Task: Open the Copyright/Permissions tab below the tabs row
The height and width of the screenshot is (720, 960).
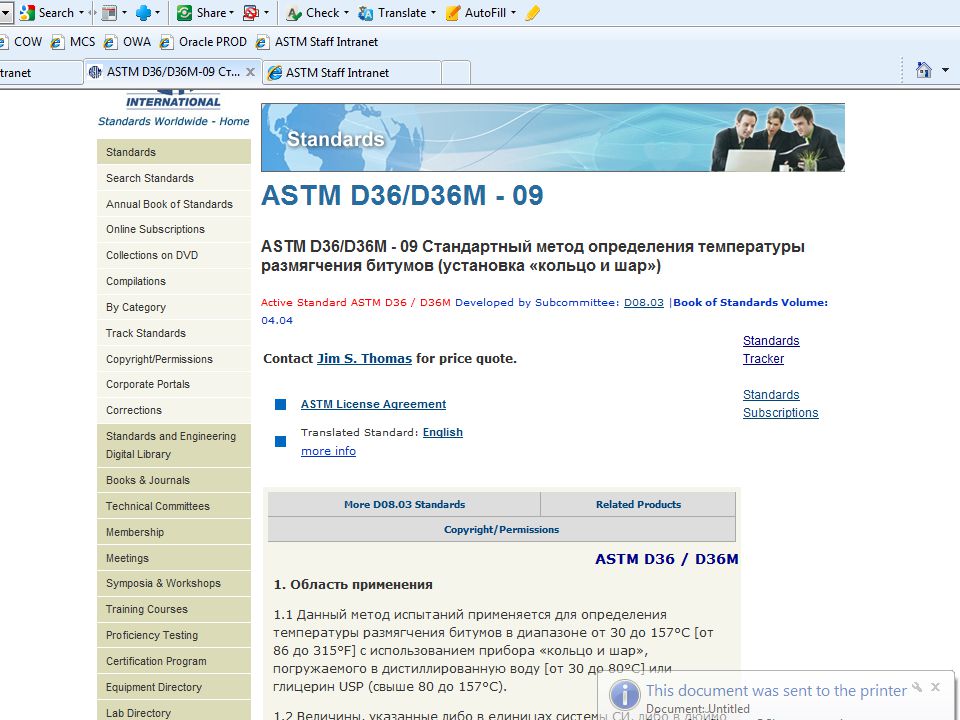Action: coord(501,530)
